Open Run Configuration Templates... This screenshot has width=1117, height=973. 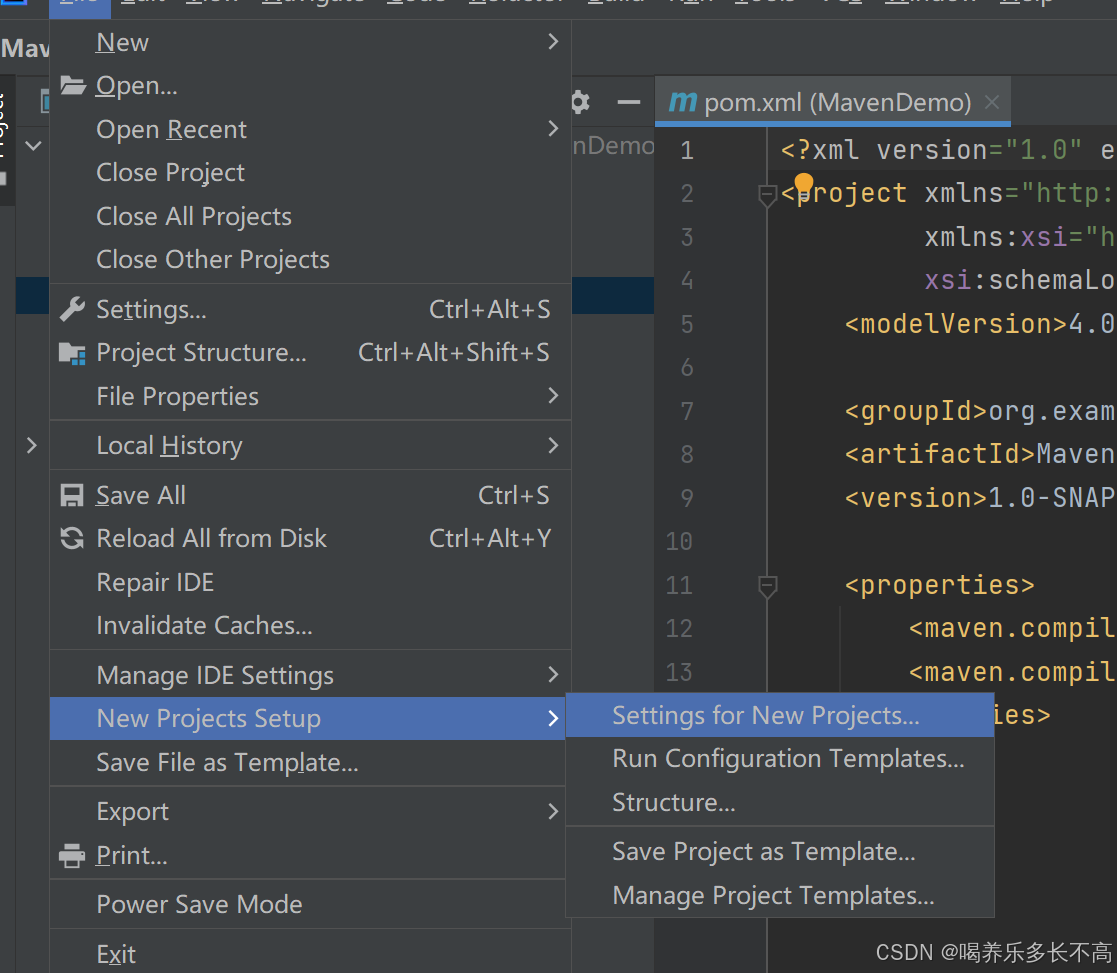pyautogui.click(x=780, y=759)
